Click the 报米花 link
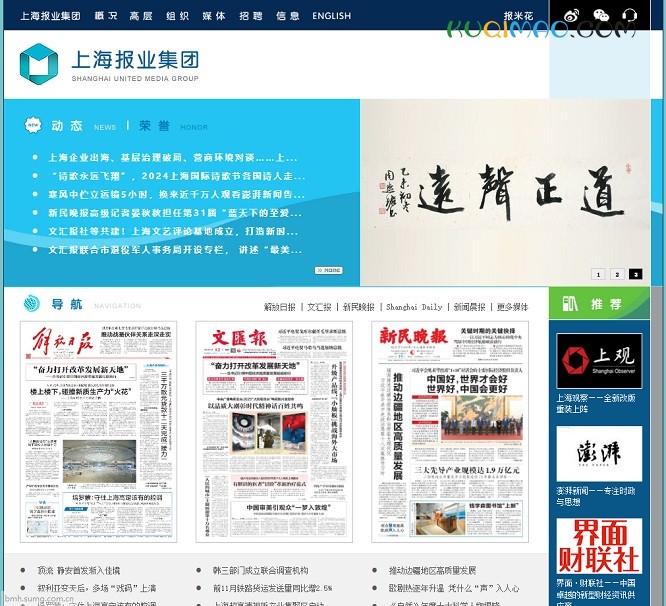The width and height of the screenshot is (666, 606). (x=518, y=16)
